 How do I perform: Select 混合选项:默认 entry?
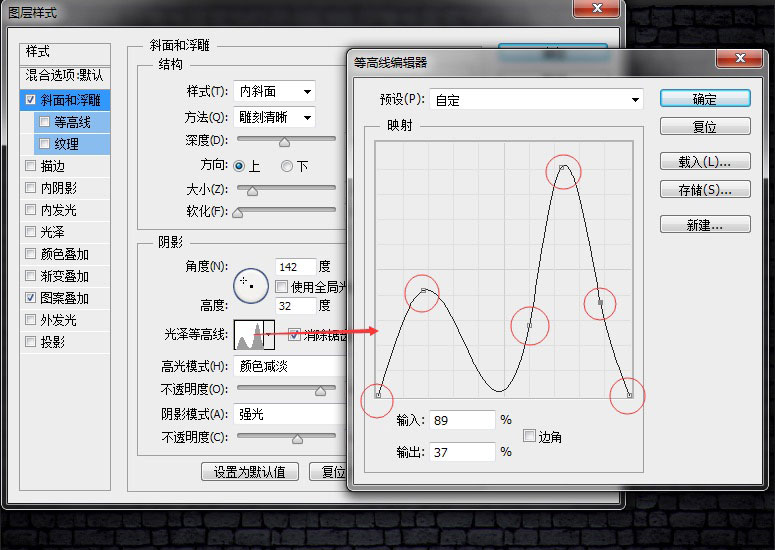[65, 75]
